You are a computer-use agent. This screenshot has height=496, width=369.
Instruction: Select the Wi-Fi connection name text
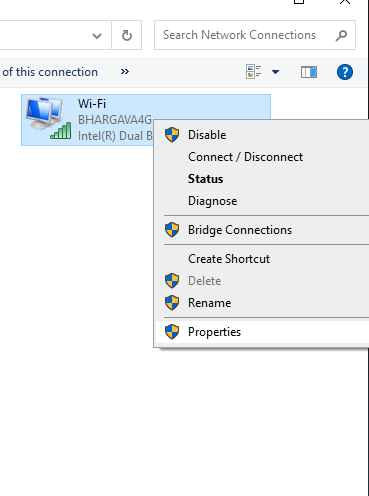click(x=92, y=104)
